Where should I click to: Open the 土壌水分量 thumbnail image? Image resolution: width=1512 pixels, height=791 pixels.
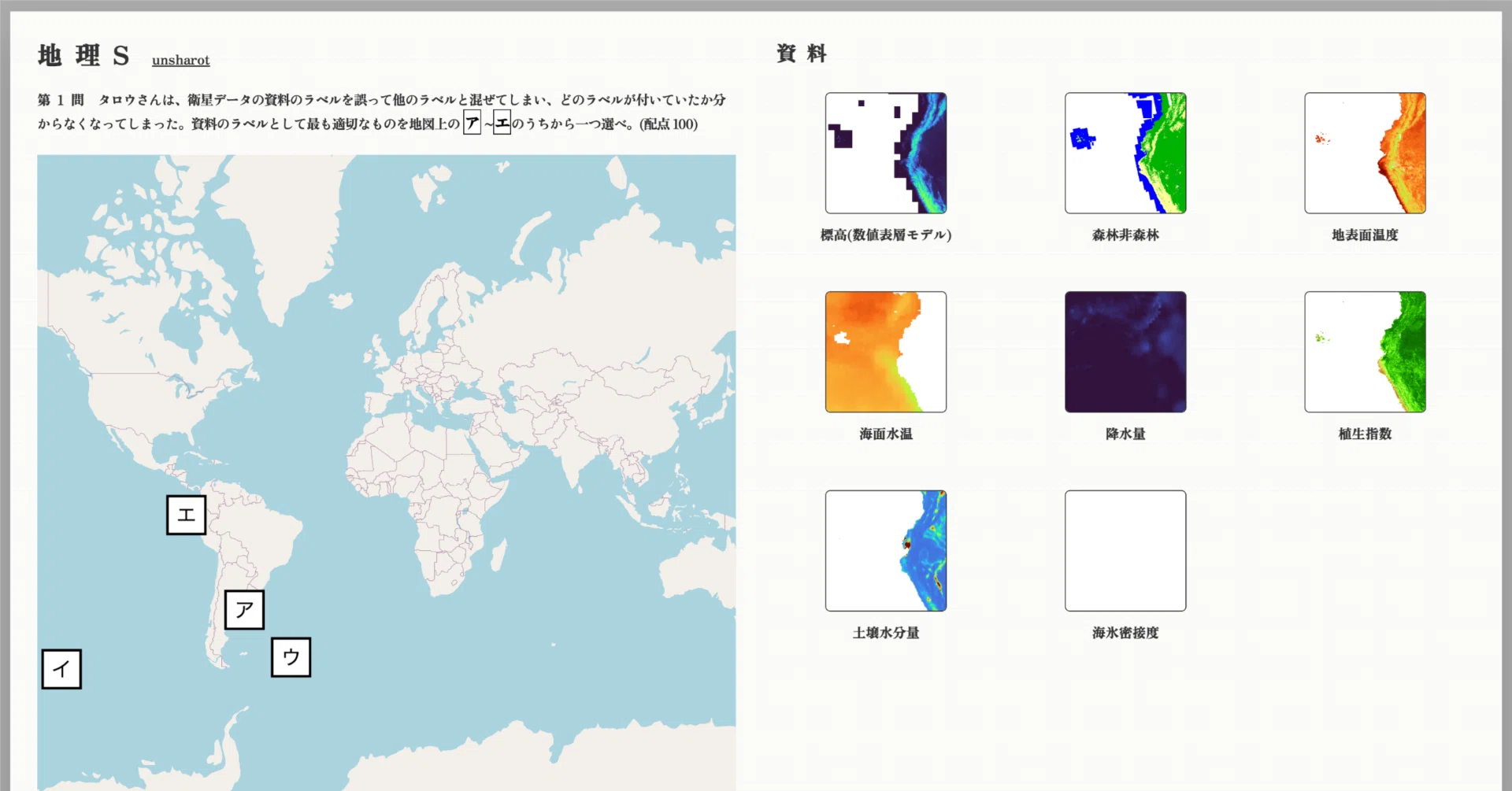click(x=886, y=551)
